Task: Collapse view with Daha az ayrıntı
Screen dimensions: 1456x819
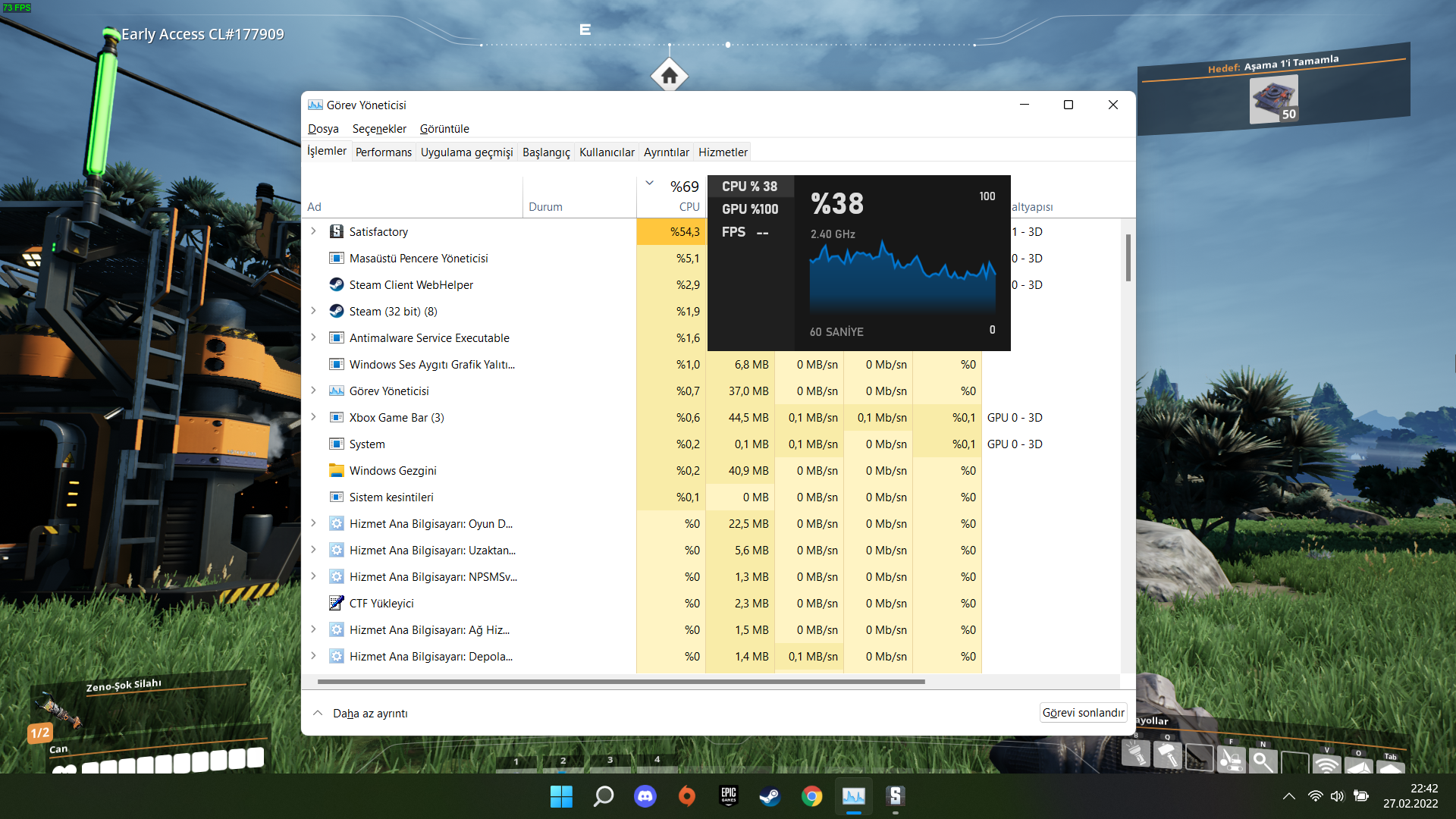Action: (361, 713)
